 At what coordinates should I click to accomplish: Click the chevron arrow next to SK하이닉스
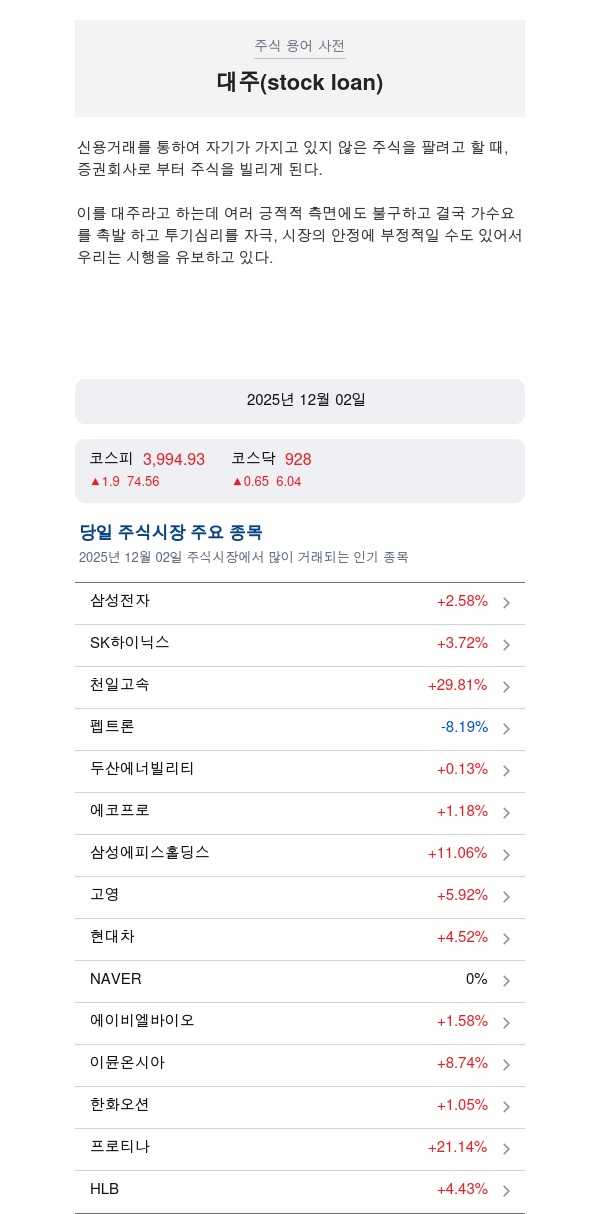pos(506,645)
